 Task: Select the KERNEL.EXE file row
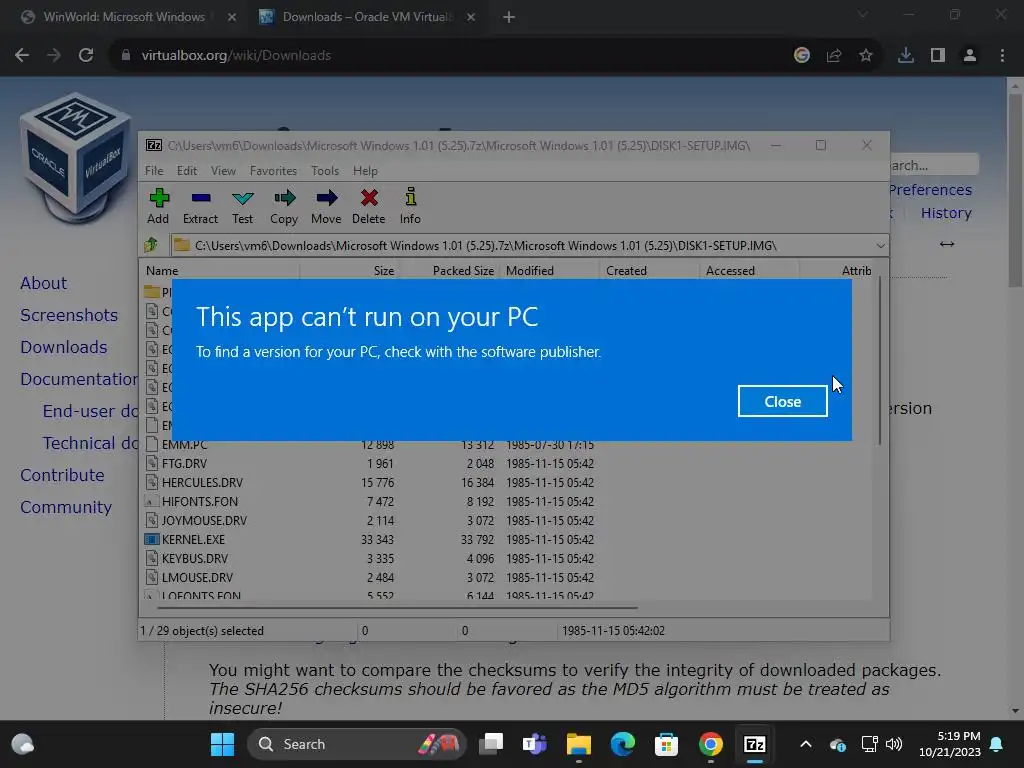507,539
